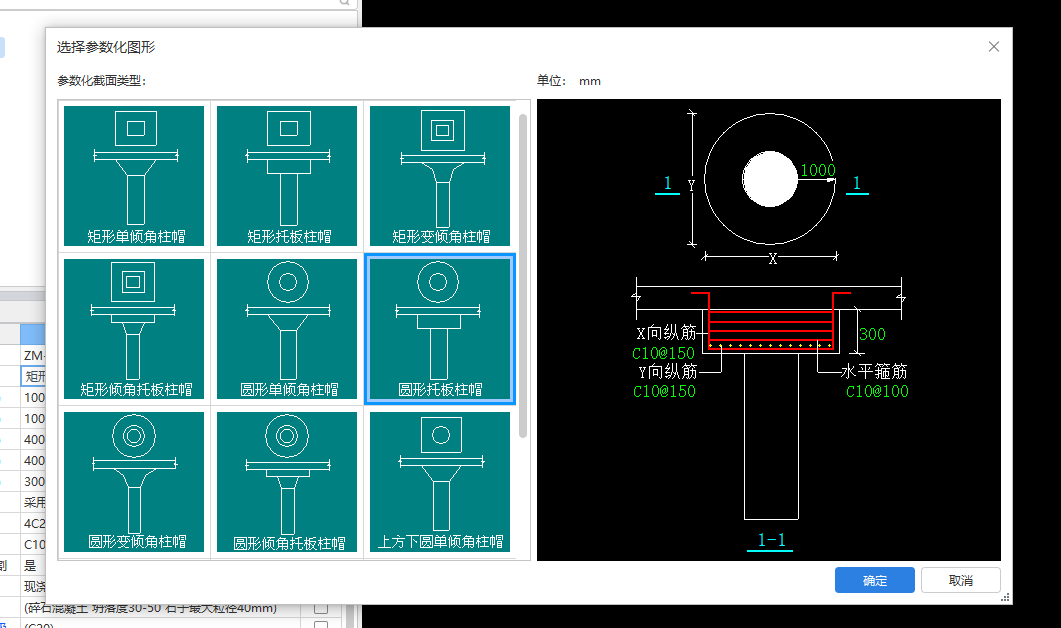Viewport: 1061px width, 628px height.
Task: Select the 圆形单倾角柱帽 shape thumbnail
Action: click(287, 329)
